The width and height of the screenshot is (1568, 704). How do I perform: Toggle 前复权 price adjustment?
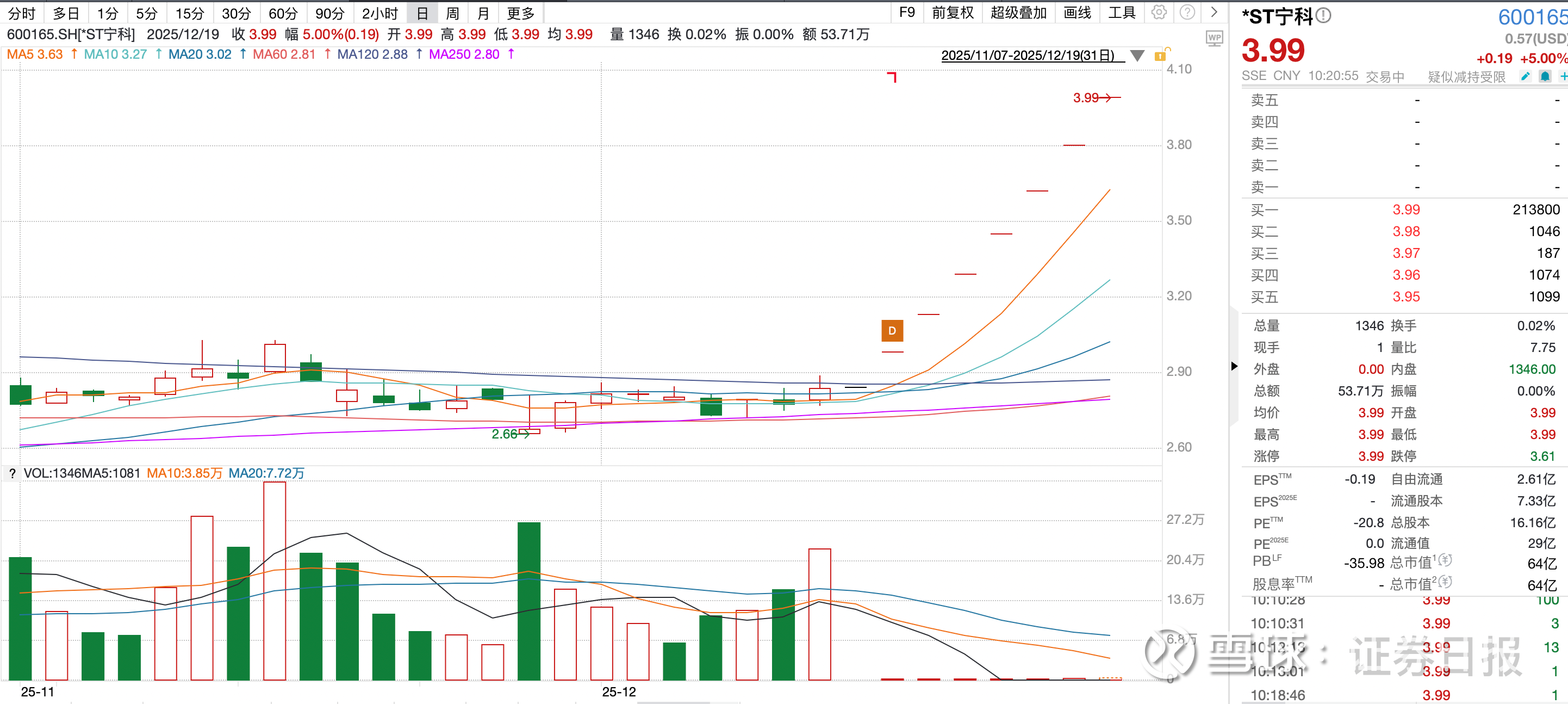[953, 13]
